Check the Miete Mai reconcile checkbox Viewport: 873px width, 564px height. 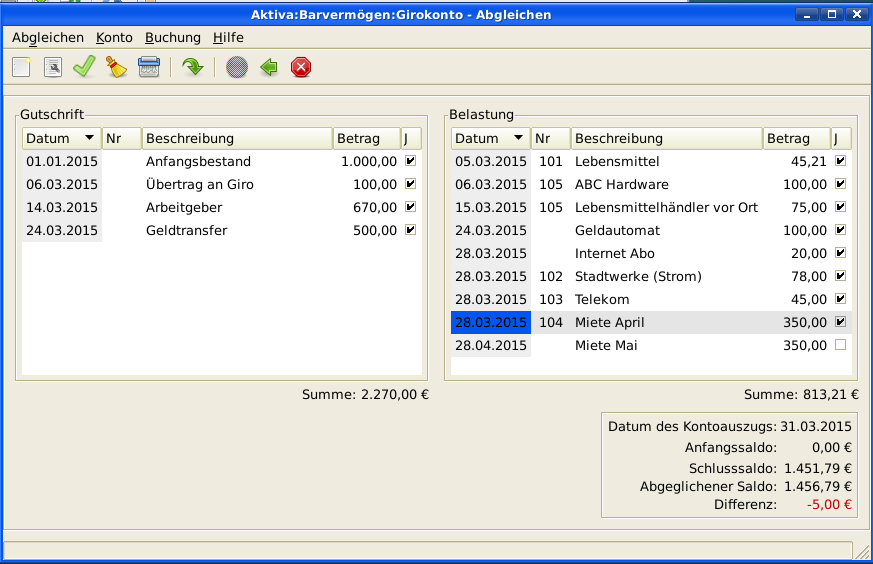pyautogui.click(x=840, y=345)
